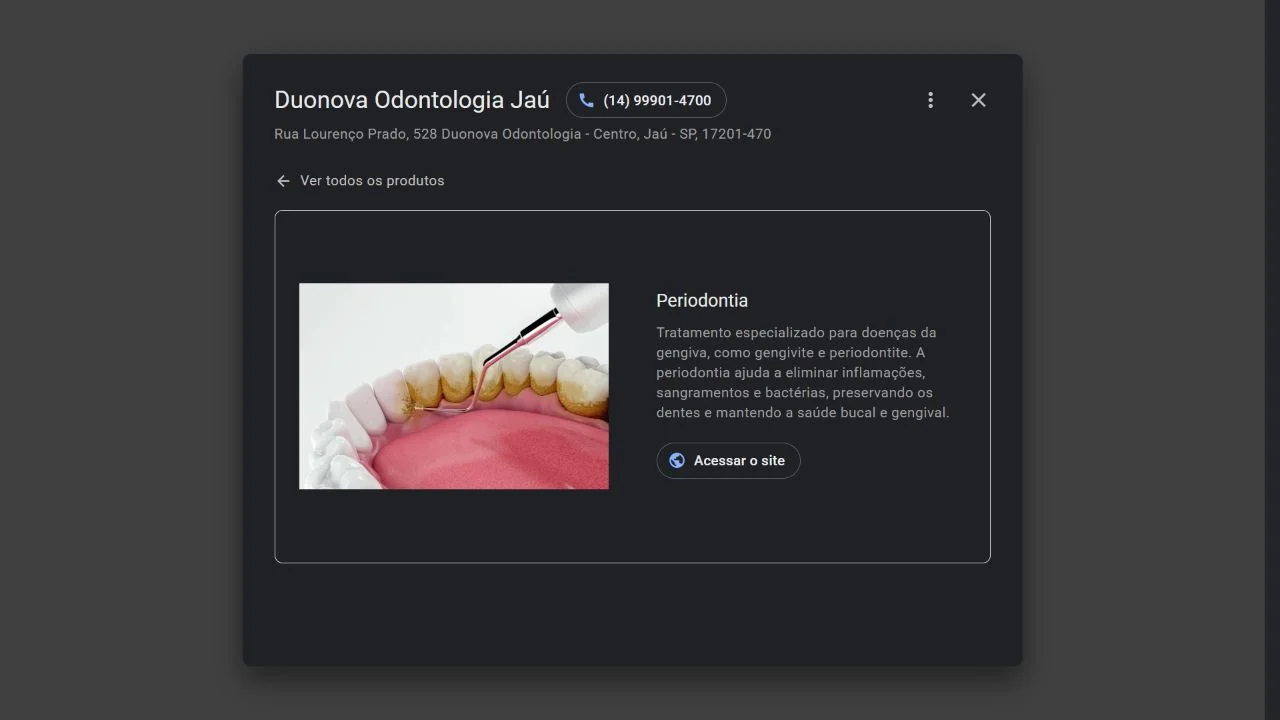Go back via Ver todos os produtos link
The width and height of the screenshot is (1280, 720).
tap(372, 181)
